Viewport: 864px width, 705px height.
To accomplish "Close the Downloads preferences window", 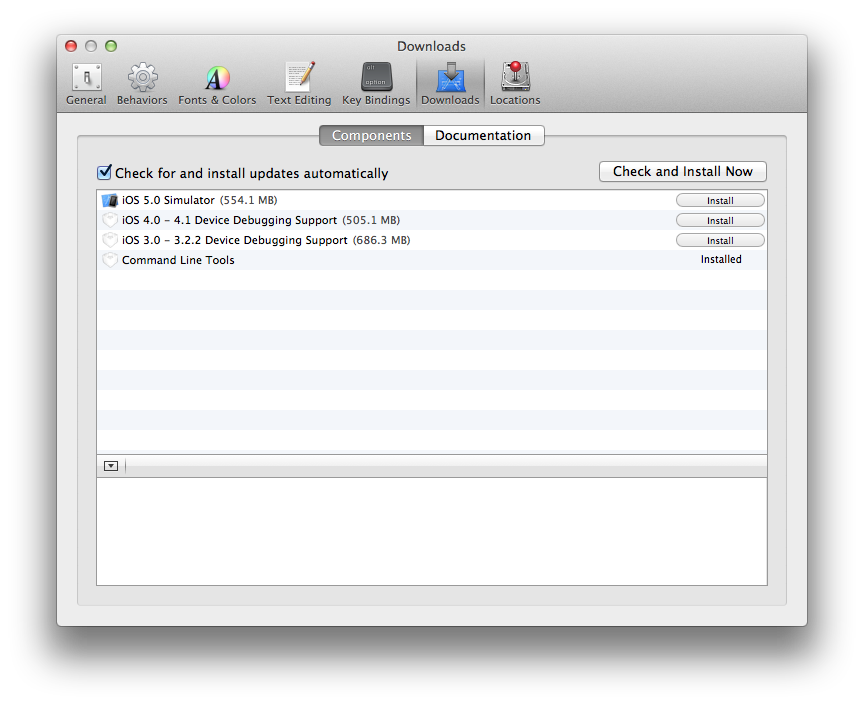I will point(71,46).
